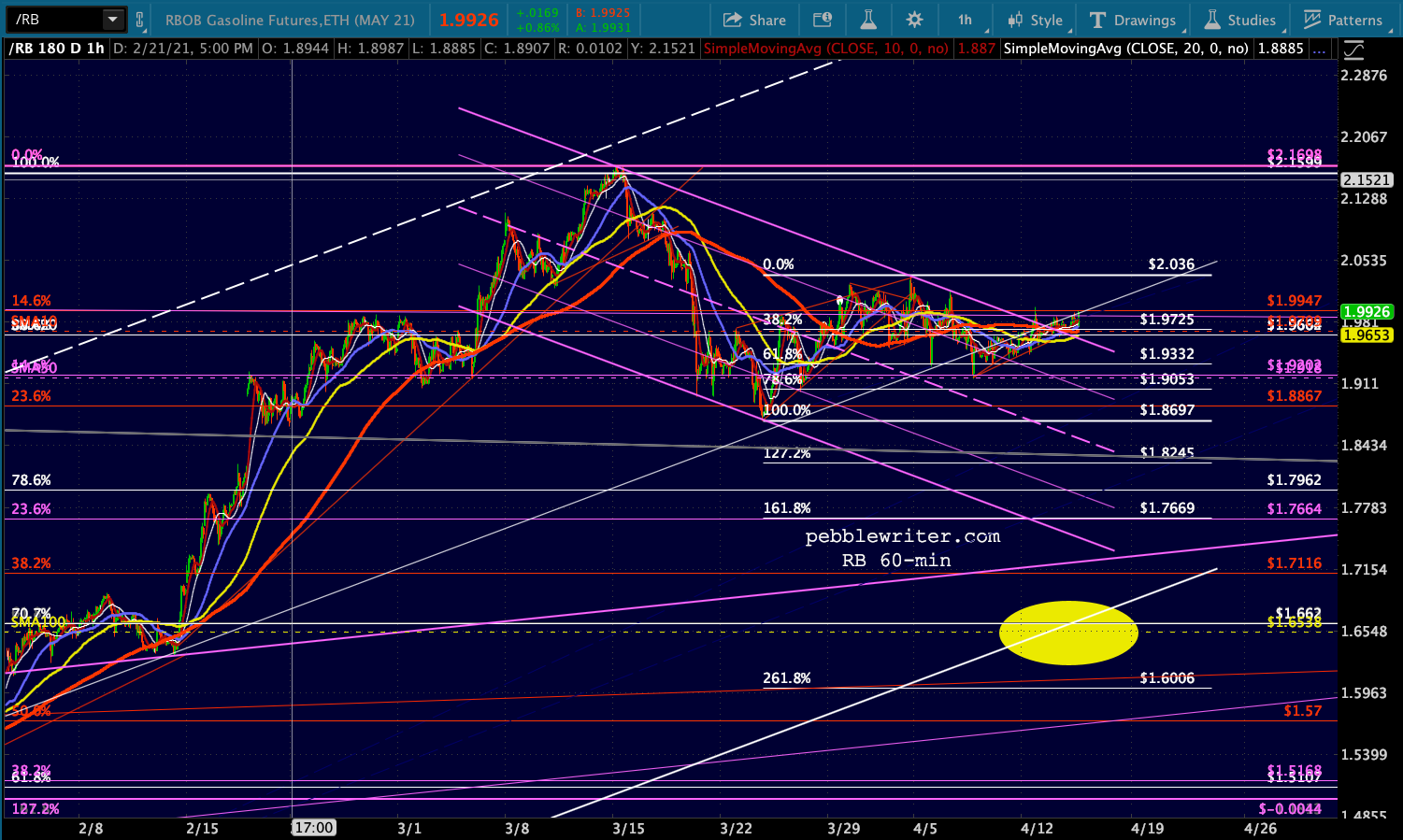
Task: Select the yellow ellipse drawing on the chart
Action: tap(1068, 633)
